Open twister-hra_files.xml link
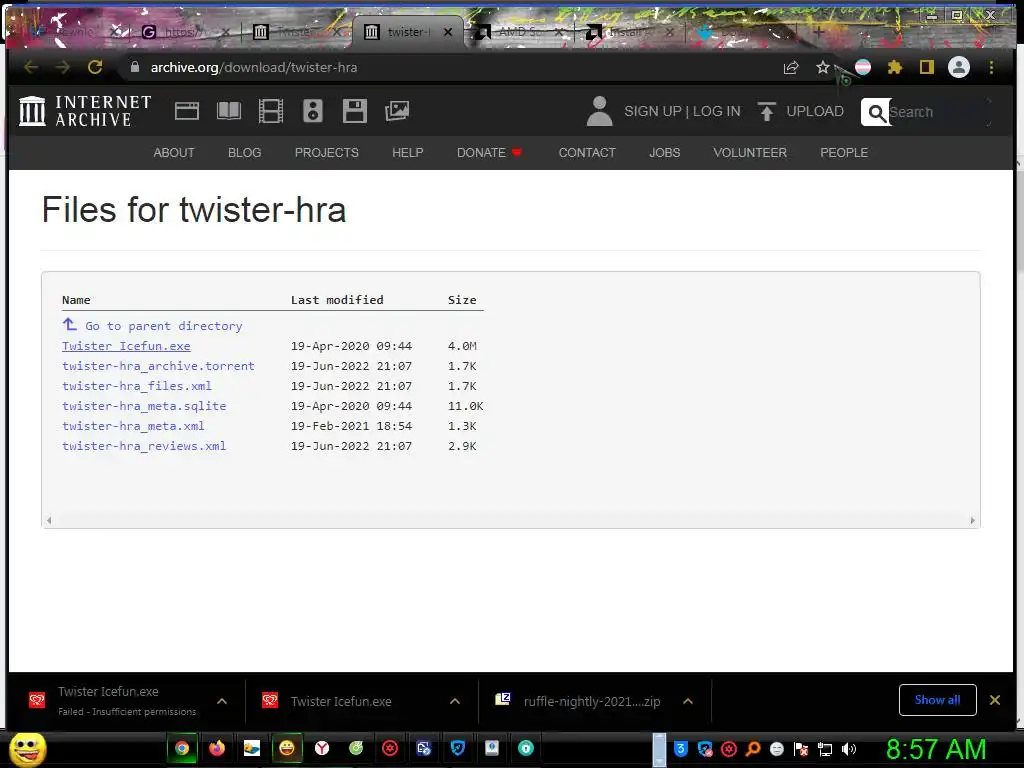The width and height of the screenshot is (1024, 768). coord(136,386)
